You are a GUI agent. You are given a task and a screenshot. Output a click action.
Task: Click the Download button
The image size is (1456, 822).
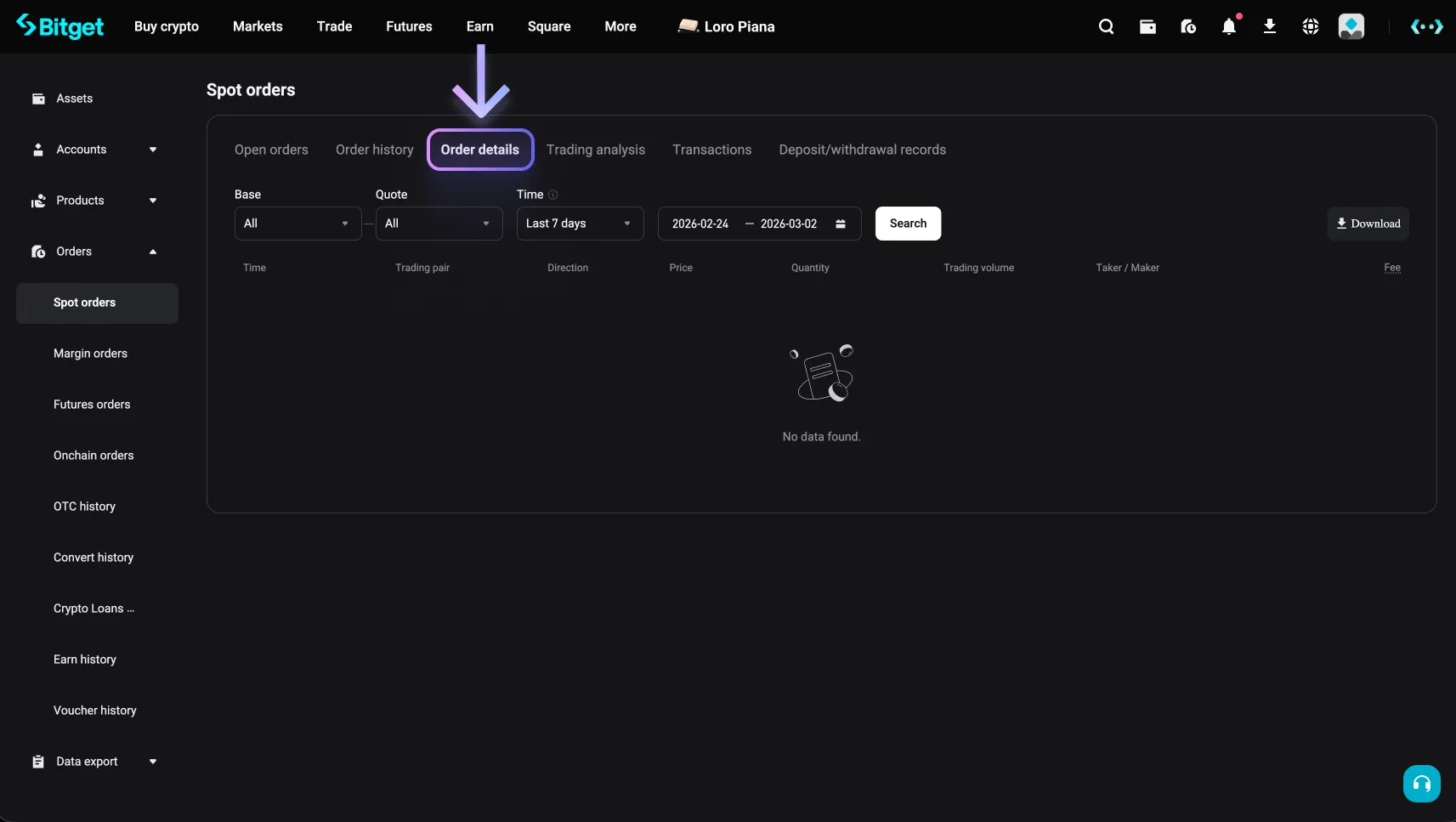click(x=1368, y=224)
